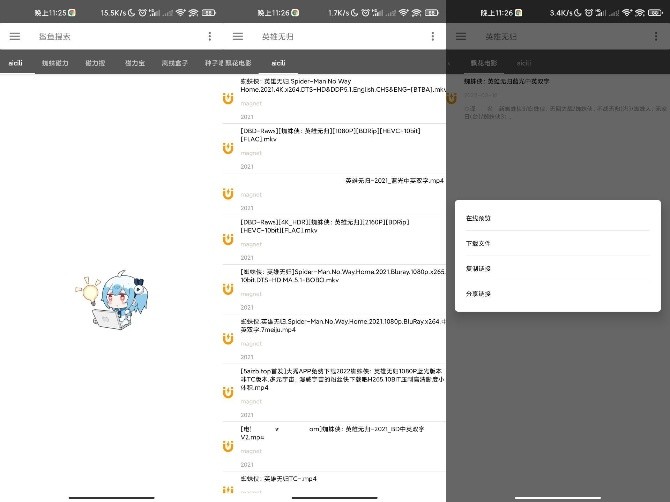Tap the dimmed hamburger menu on third phone screen
The height and width of the screenshot is (502, 670).
(x=461, y=36)
